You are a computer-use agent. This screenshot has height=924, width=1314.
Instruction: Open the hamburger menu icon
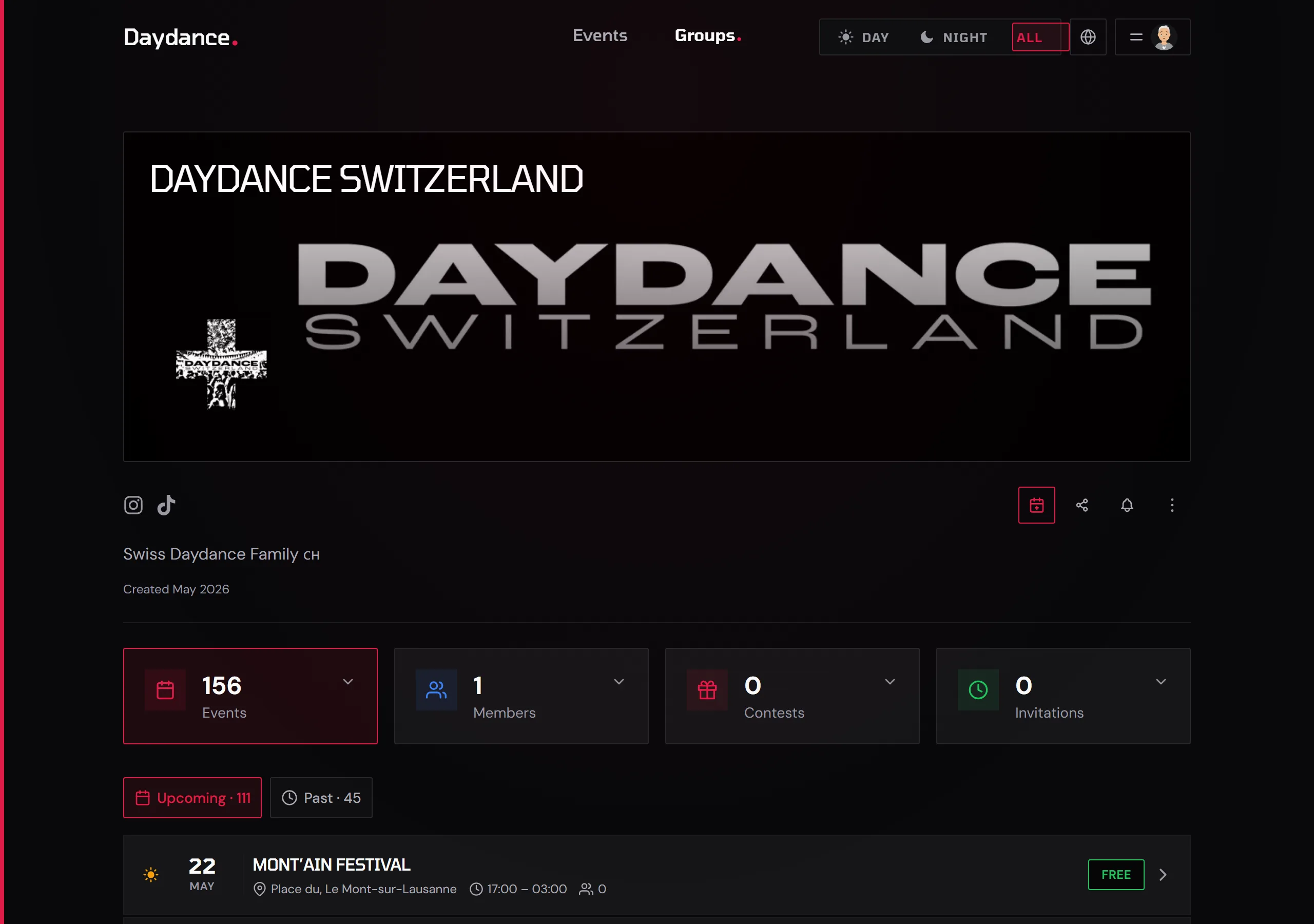pyautogui.click(x=1136, y=37)
